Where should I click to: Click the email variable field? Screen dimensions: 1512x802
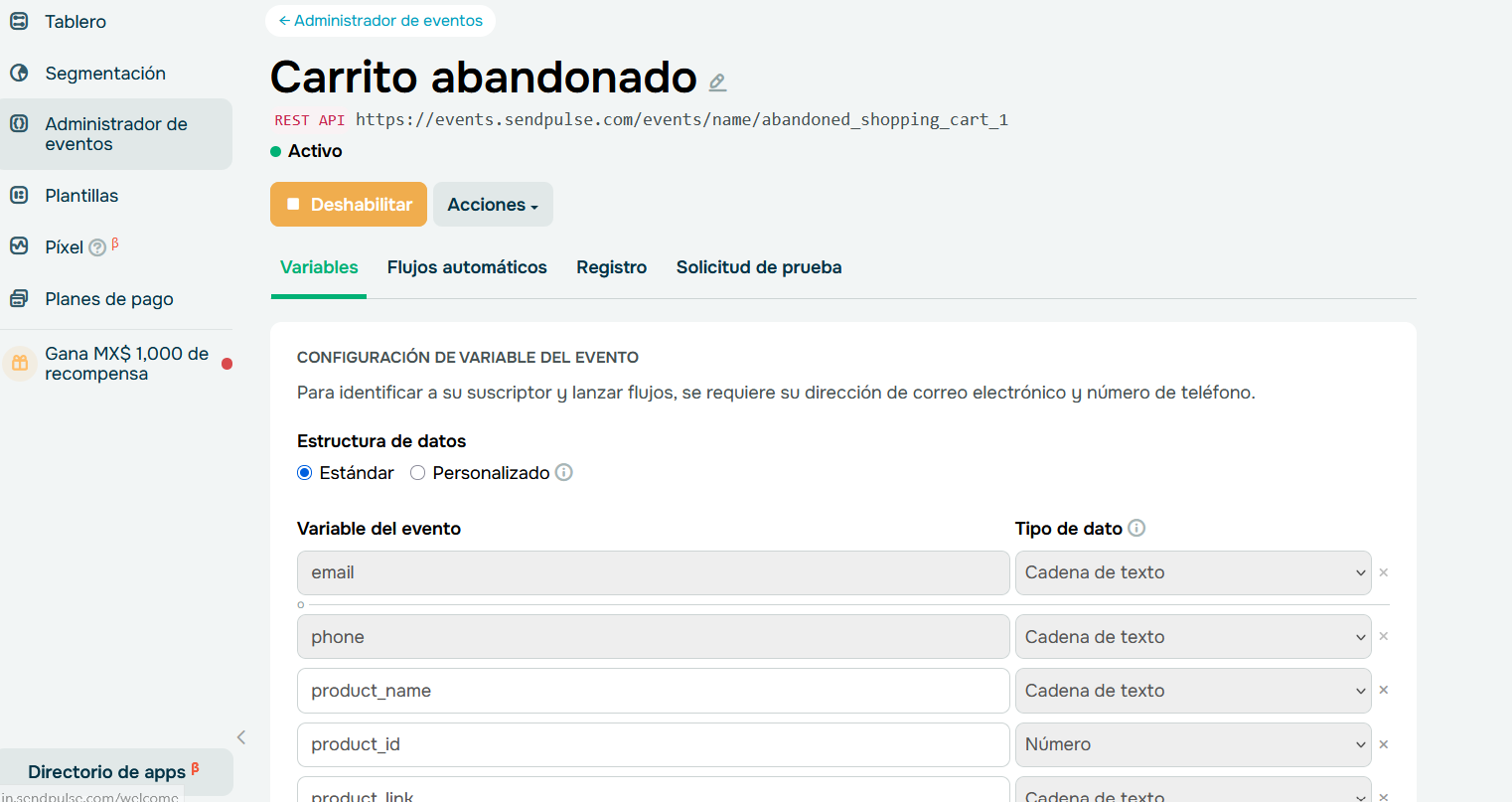tap(654, 572)
